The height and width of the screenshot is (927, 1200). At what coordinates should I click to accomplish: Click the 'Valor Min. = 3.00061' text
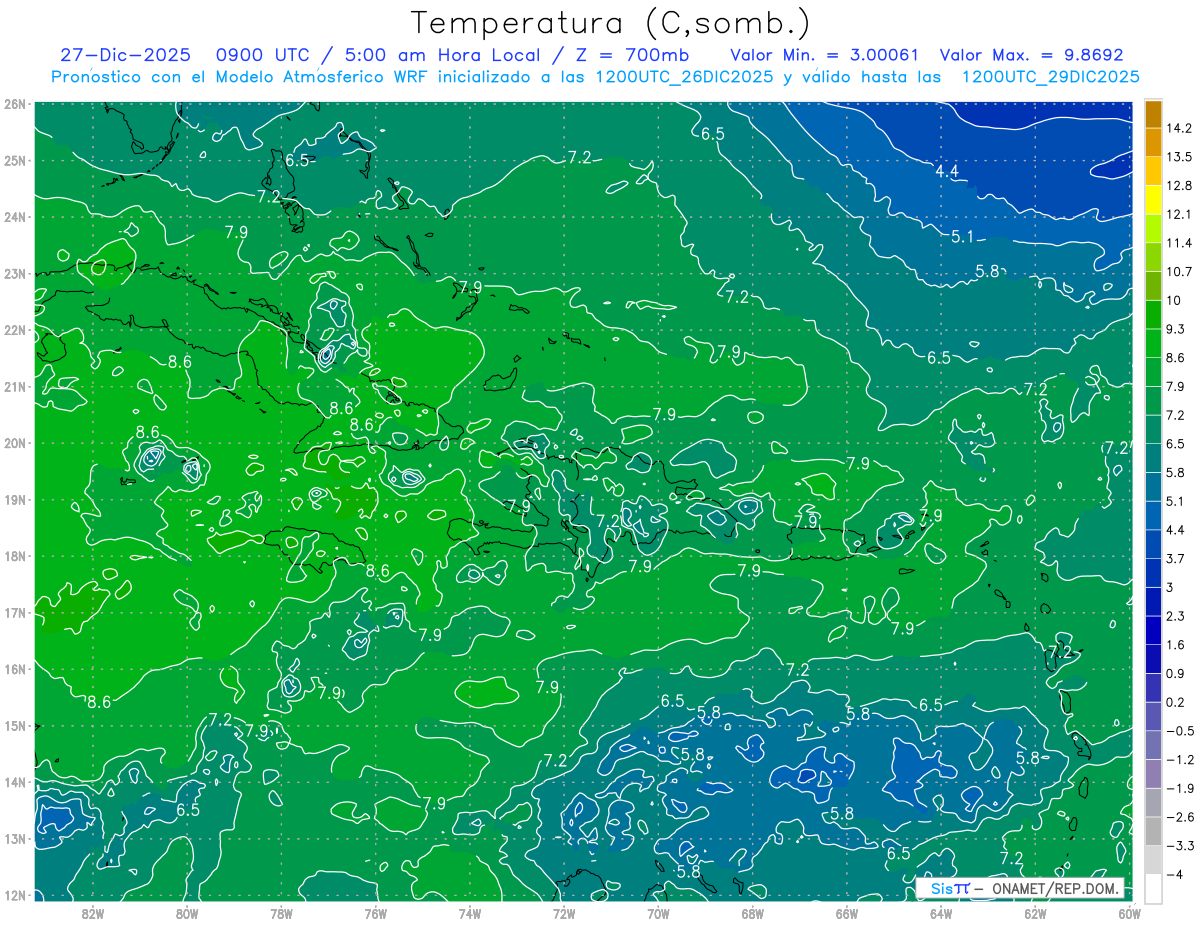tap(824, 55)
